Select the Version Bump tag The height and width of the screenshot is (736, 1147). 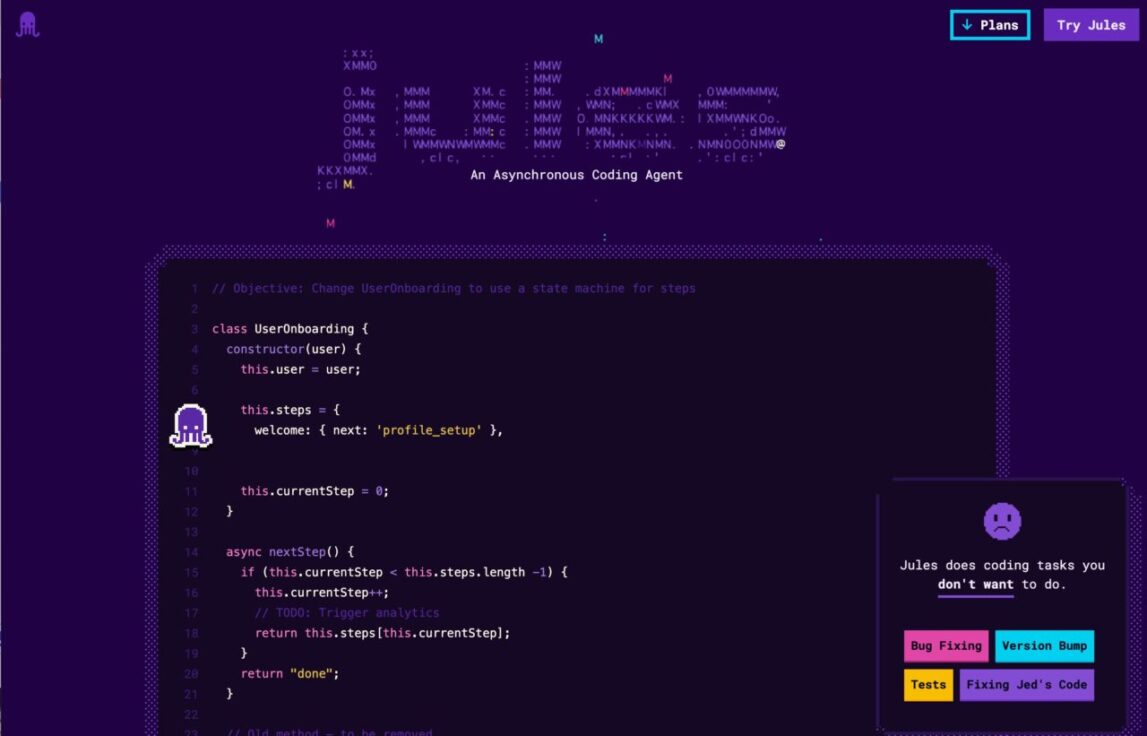point(1044,646)
